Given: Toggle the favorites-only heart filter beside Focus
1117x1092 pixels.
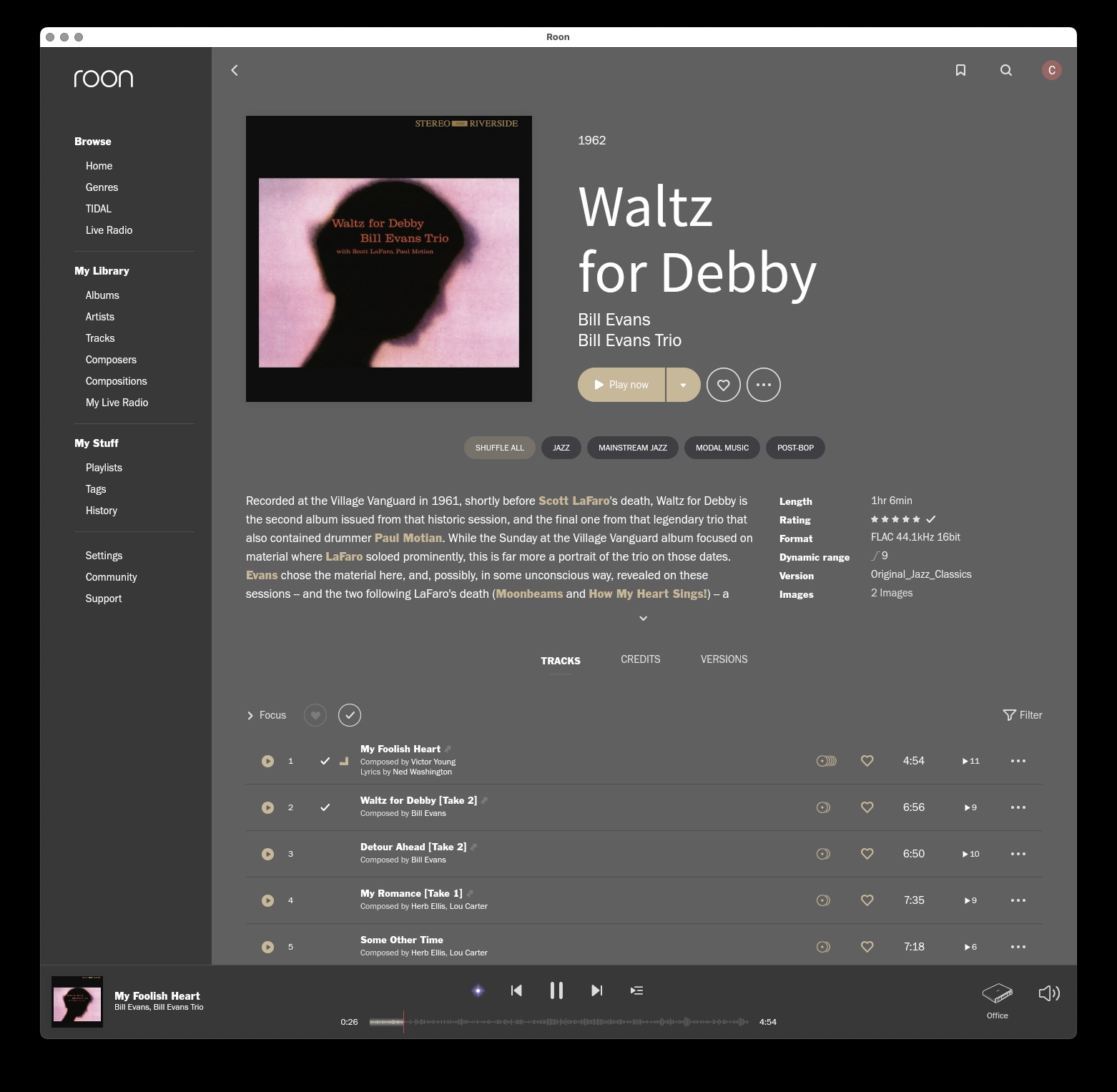Looking at the screenshot, I should (x=315, y=715).
